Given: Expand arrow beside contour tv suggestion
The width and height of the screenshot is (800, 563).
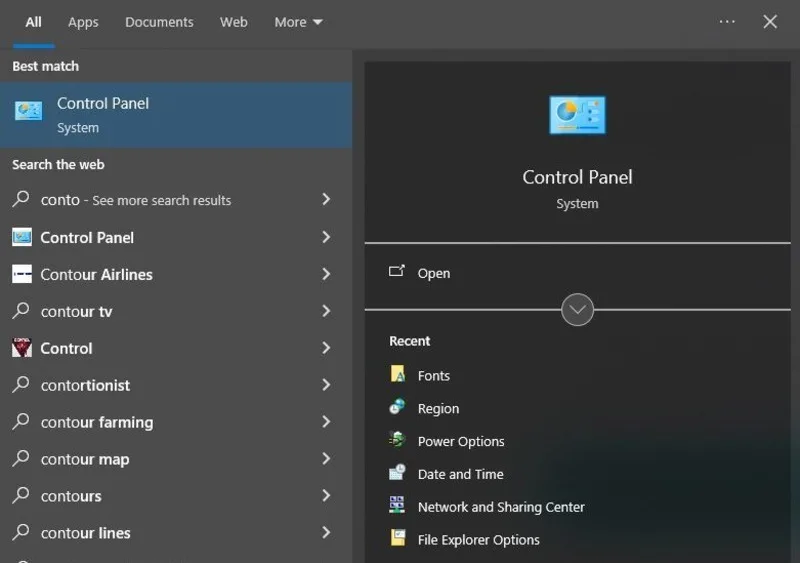Looking at the screenshot, I should click(x=326, y=311).
